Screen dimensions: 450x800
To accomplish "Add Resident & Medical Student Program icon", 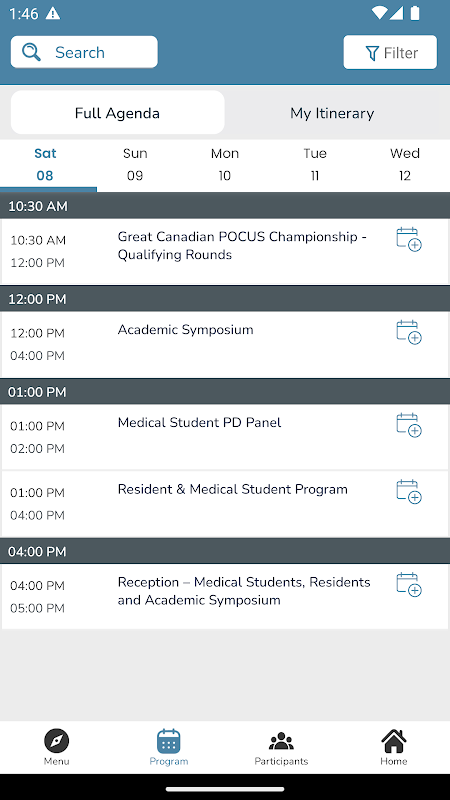I will [x=409, y=492].
